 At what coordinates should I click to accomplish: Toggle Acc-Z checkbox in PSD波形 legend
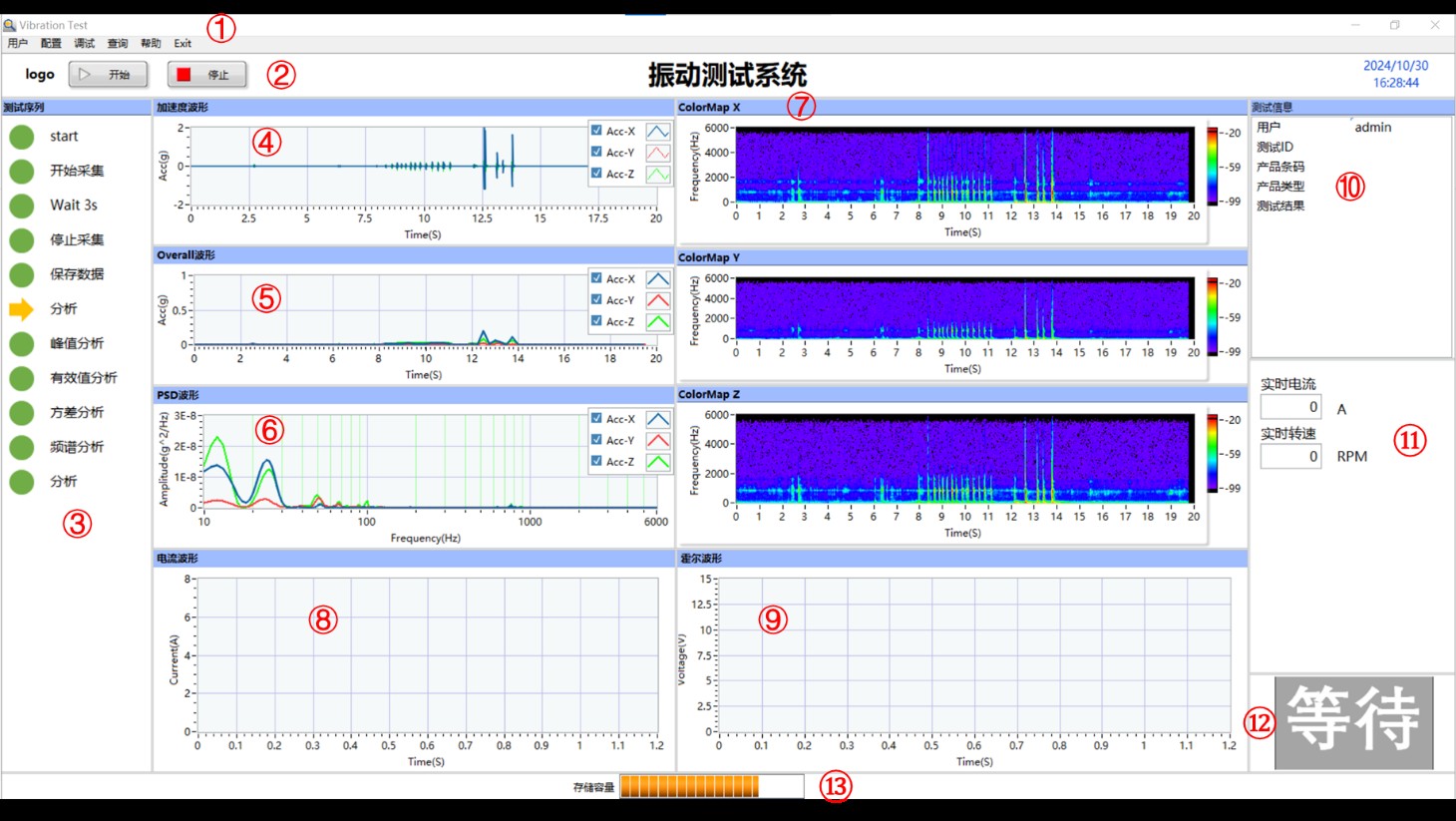tap(596, 461)
